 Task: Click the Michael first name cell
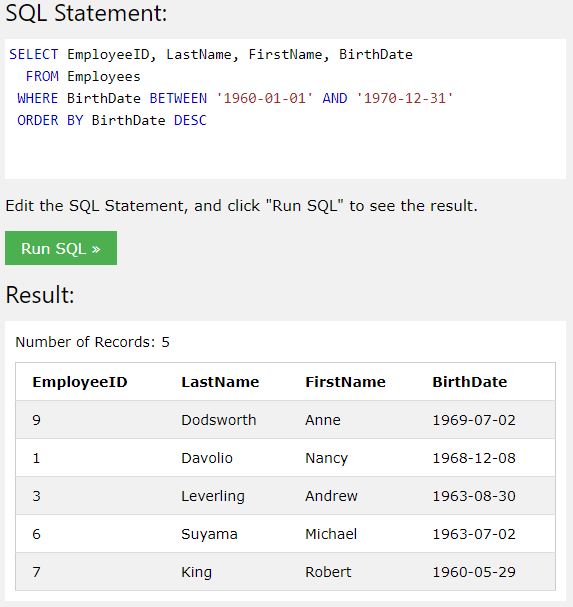331,534
